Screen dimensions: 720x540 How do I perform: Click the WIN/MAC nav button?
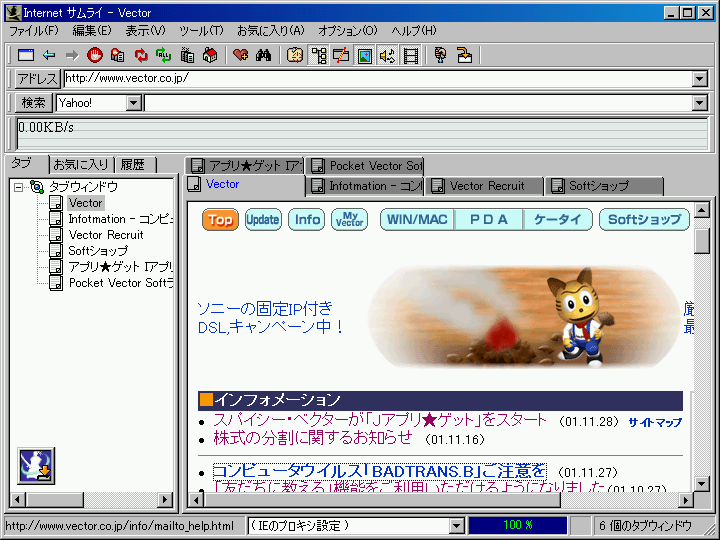(417, 220)
